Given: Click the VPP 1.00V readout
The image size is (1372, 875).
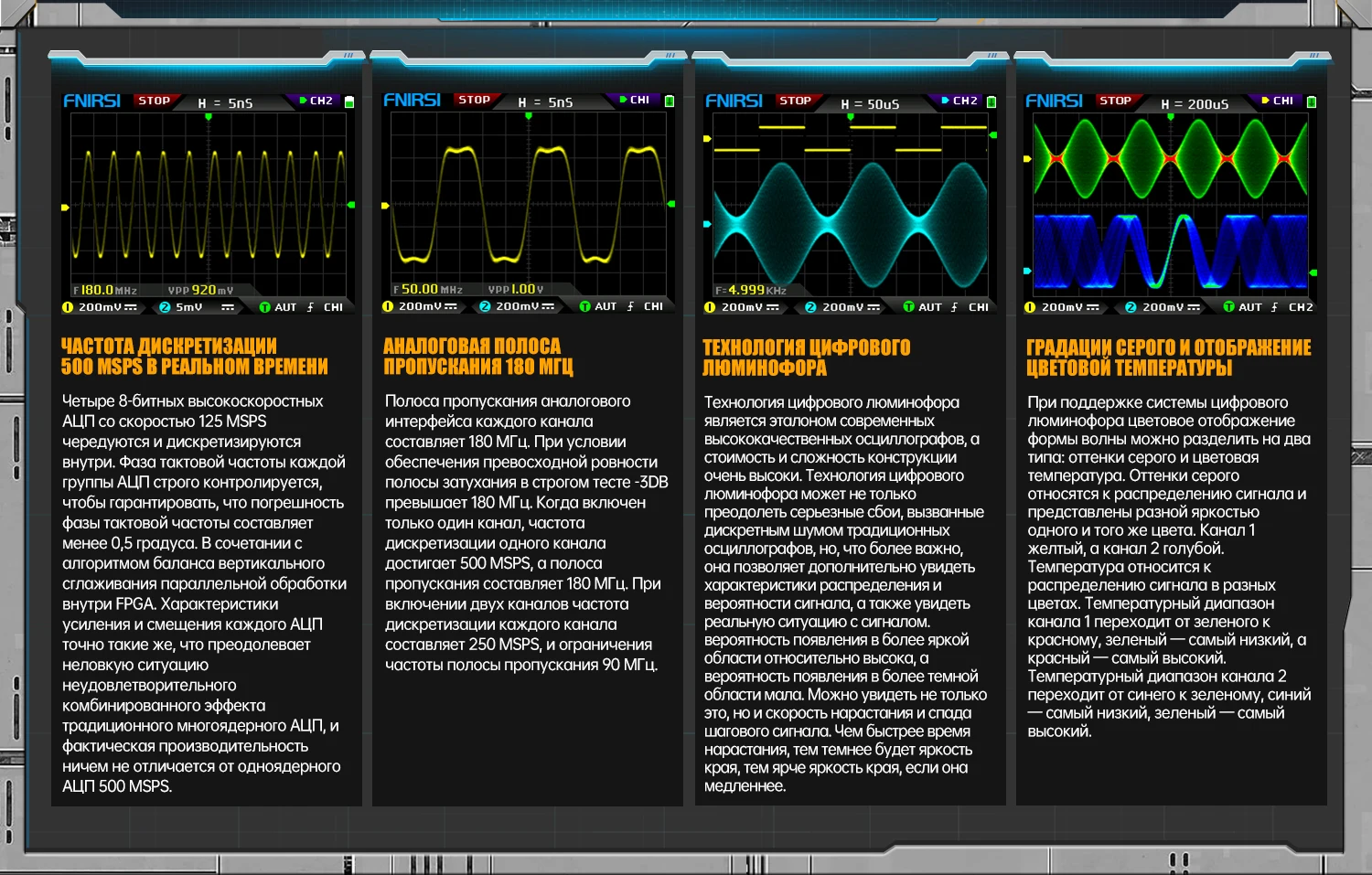Looking at the screenshot, I should [x=516, y=289].
